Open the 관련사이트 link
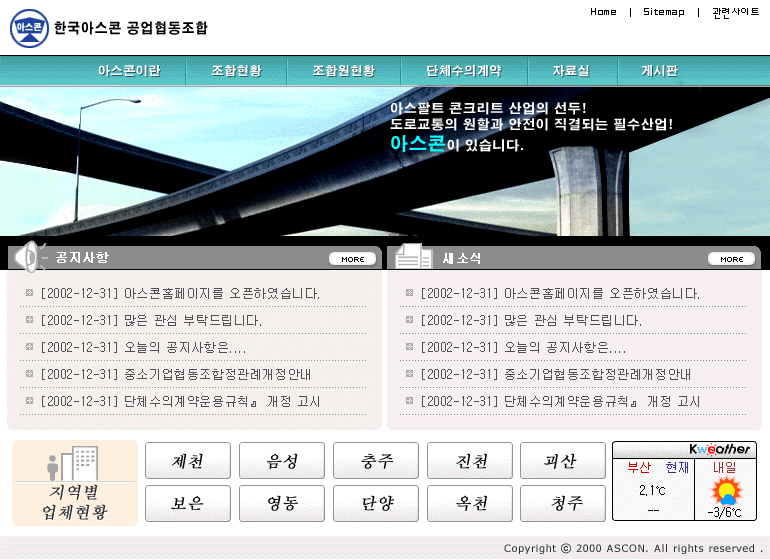 tap(735, 12)
